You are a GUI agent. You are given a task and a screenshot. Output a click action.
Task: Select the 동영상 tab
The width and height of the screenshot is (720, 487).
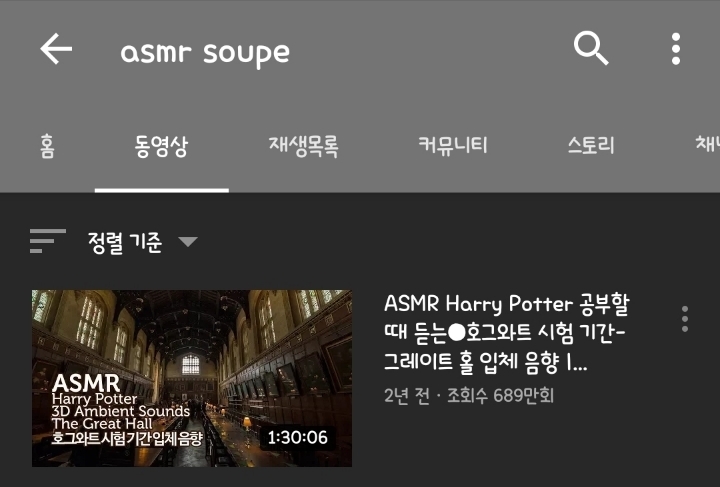point(161,146)
